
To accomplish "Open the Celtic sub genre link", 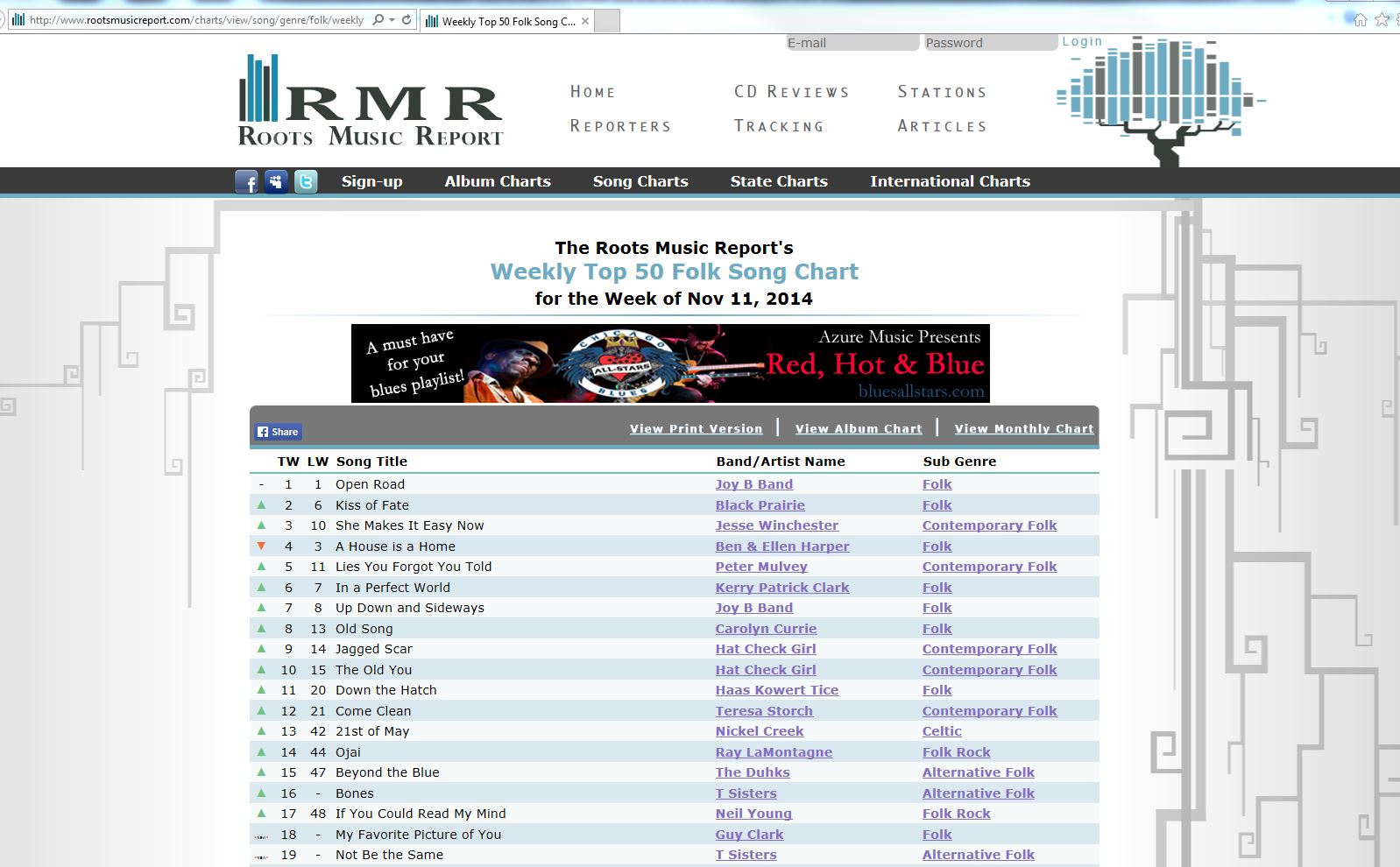I will [942, 731].
